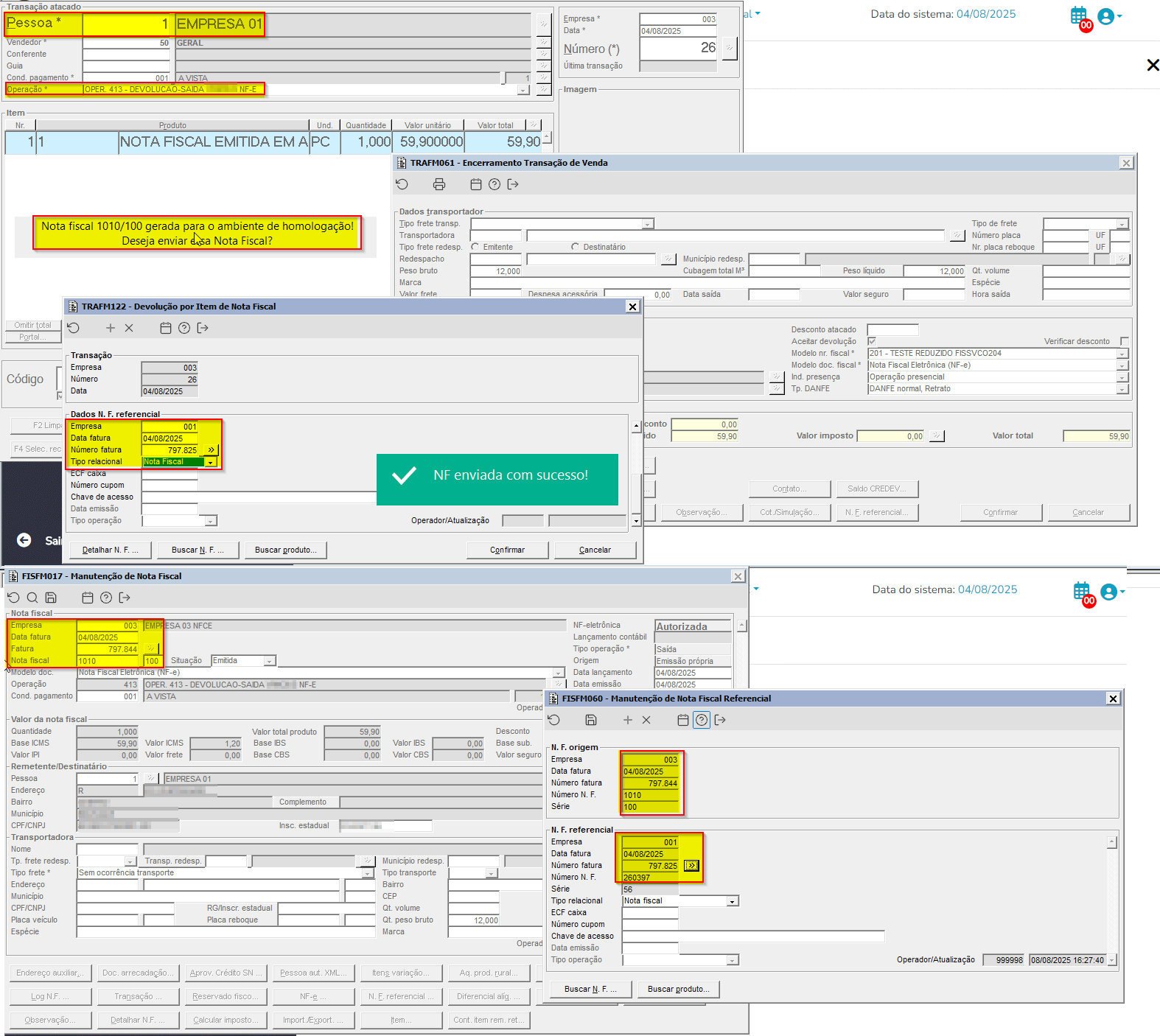1160x1036 pixels.
Task: Open the Tipo operação dropdown in TRAFM122
Action: click(x=211, y=521)
